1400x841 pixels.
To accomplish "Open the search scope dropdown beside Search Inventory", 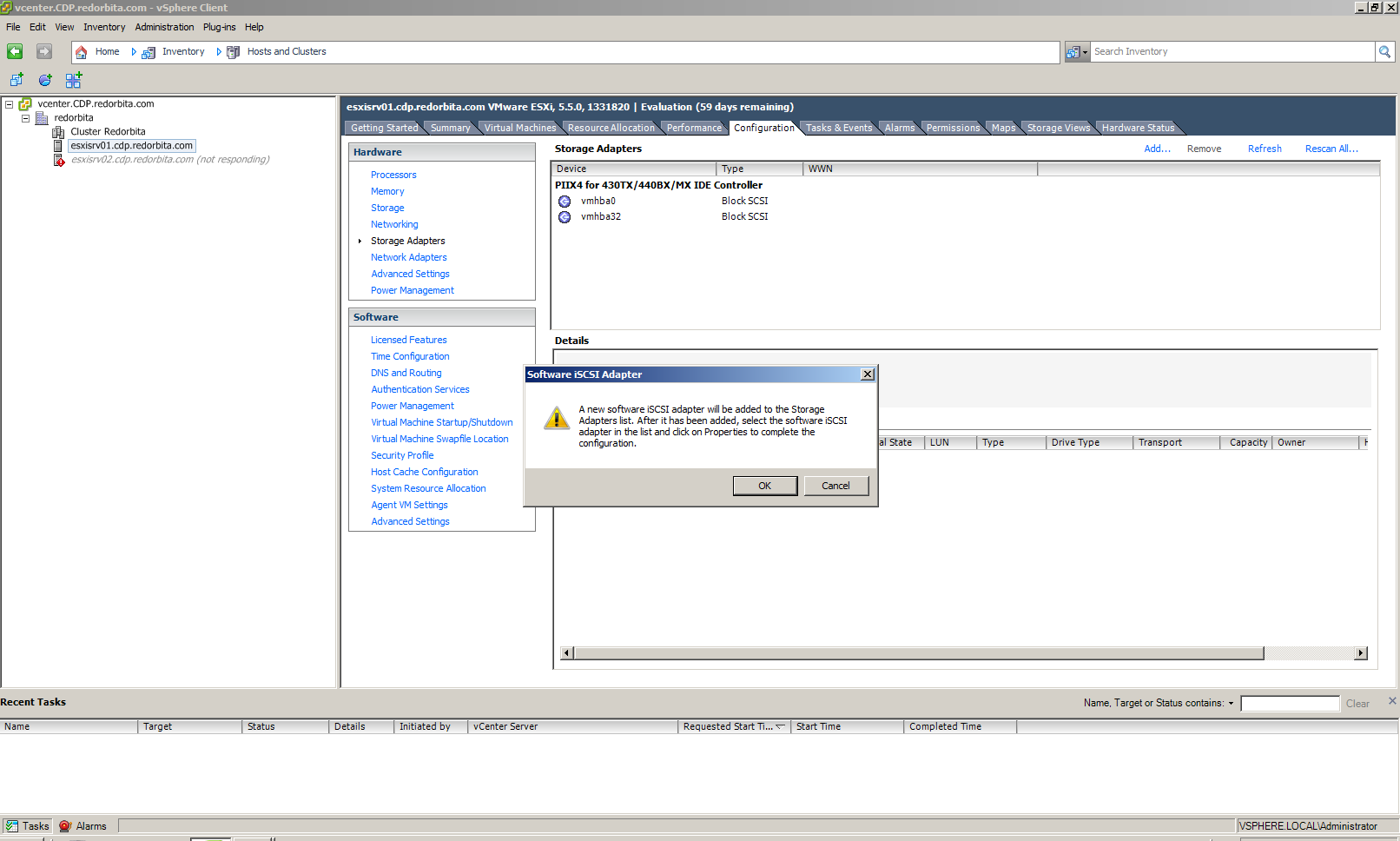I will [x=1077, y=52].
